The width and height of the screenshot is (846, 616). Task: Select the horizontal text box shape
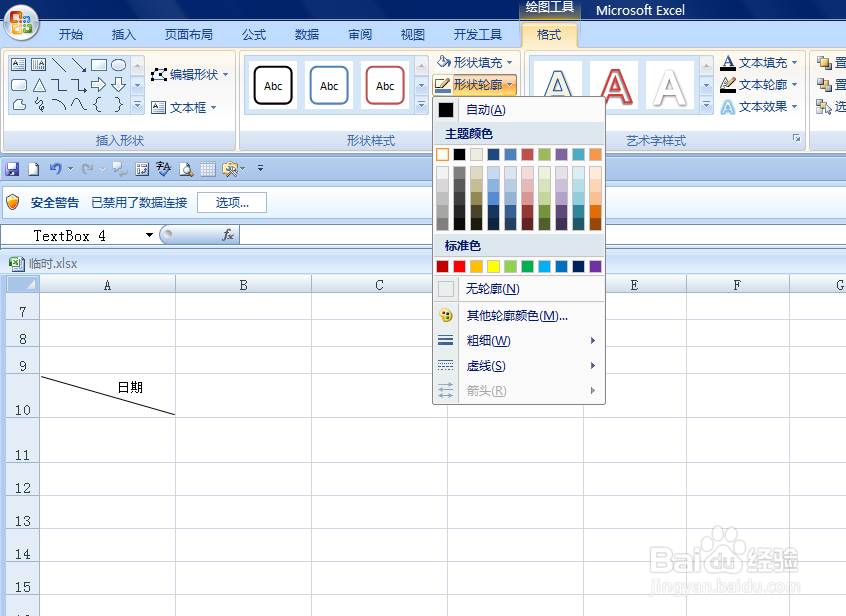18,65
